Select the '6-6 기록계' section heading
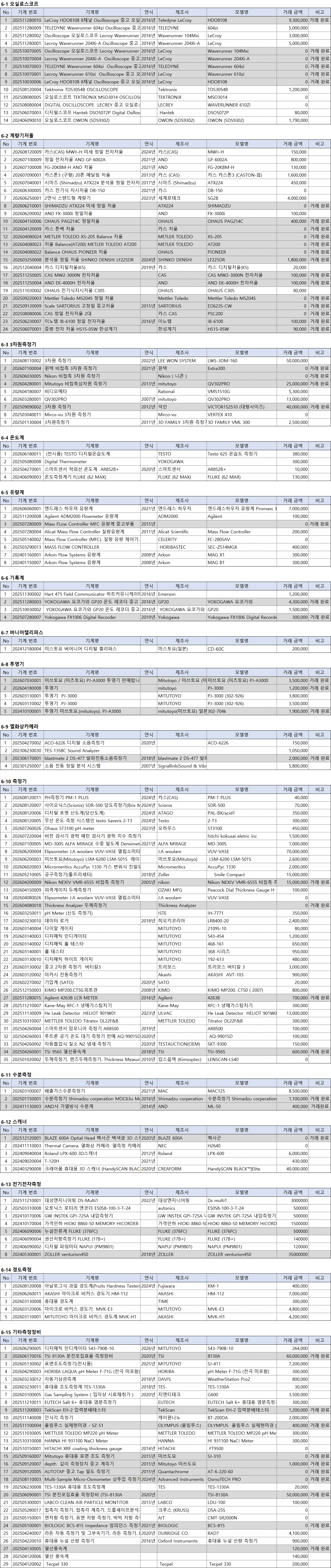 tap(13, 578)
